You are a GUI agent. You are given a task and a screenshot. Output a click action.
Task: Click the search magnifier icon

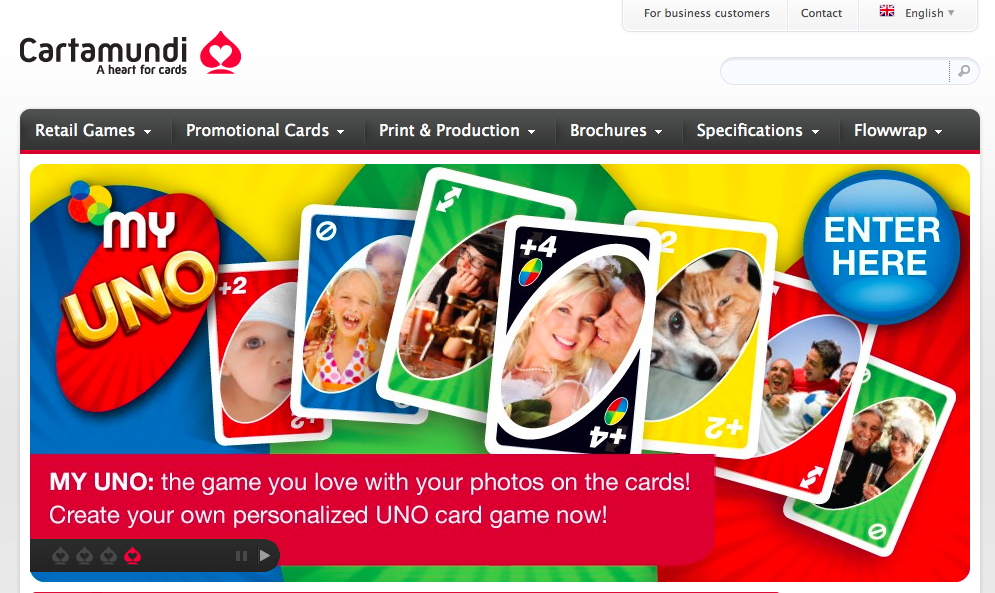point(964,71)
